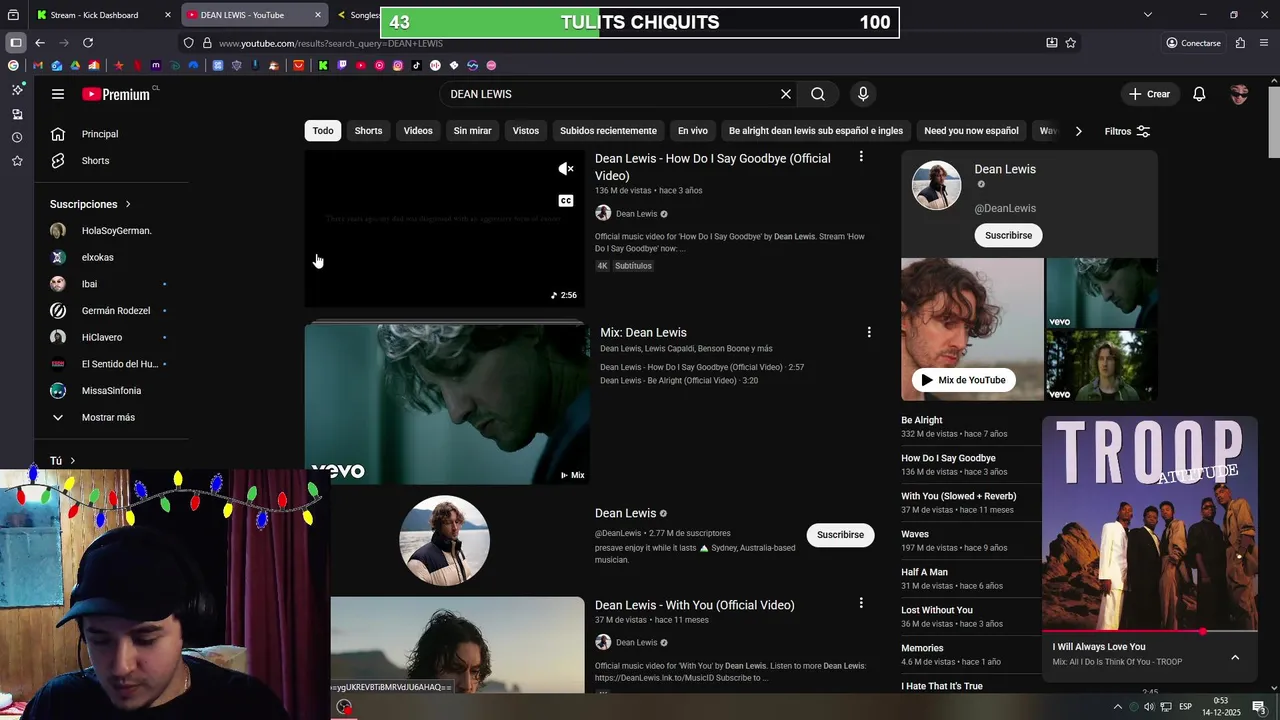Open Gmail bookmark in bookmarks bar
Image resolution: width=1280 pixels, height=720 pixels.
point(38,65)
